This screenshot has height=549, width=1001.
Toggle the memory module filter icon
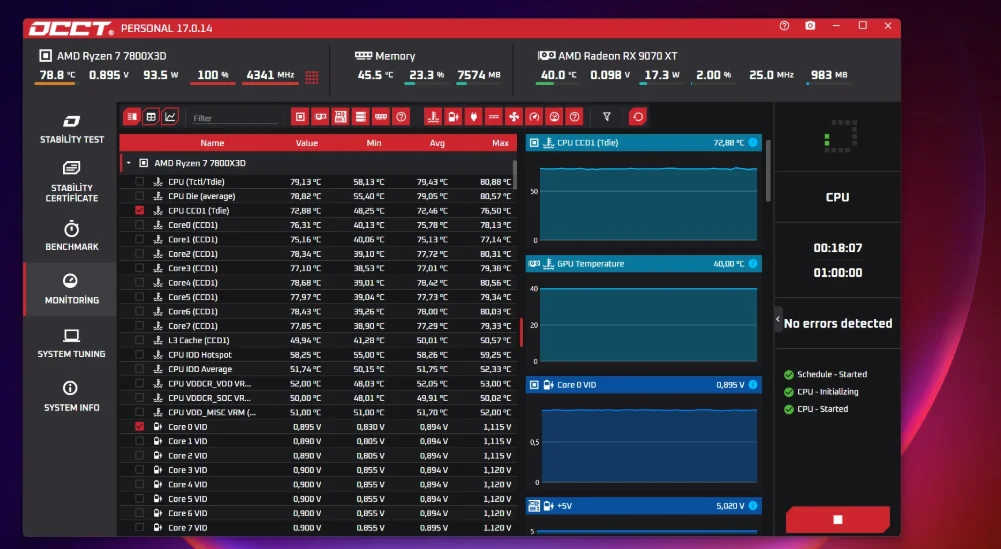tap(381, 117)
